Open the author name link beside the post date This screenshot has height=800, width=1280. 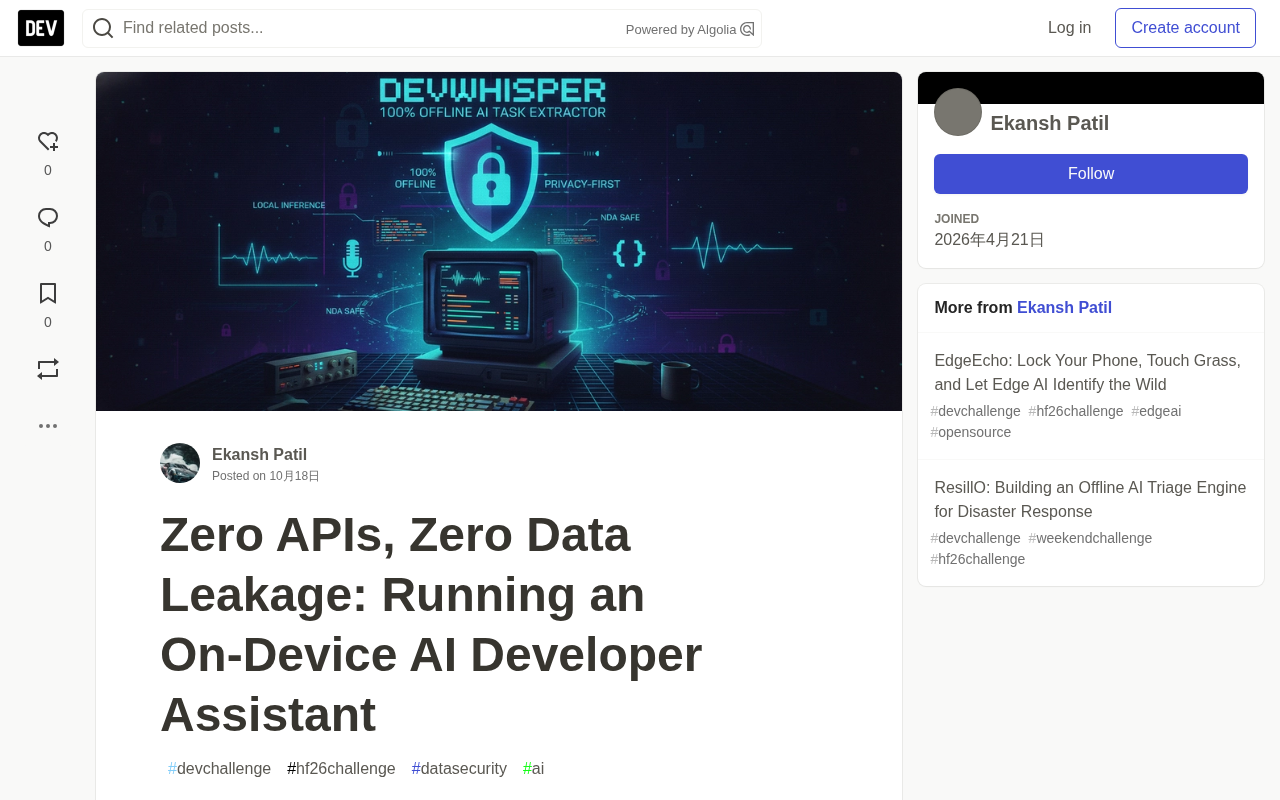coord(259,455)
